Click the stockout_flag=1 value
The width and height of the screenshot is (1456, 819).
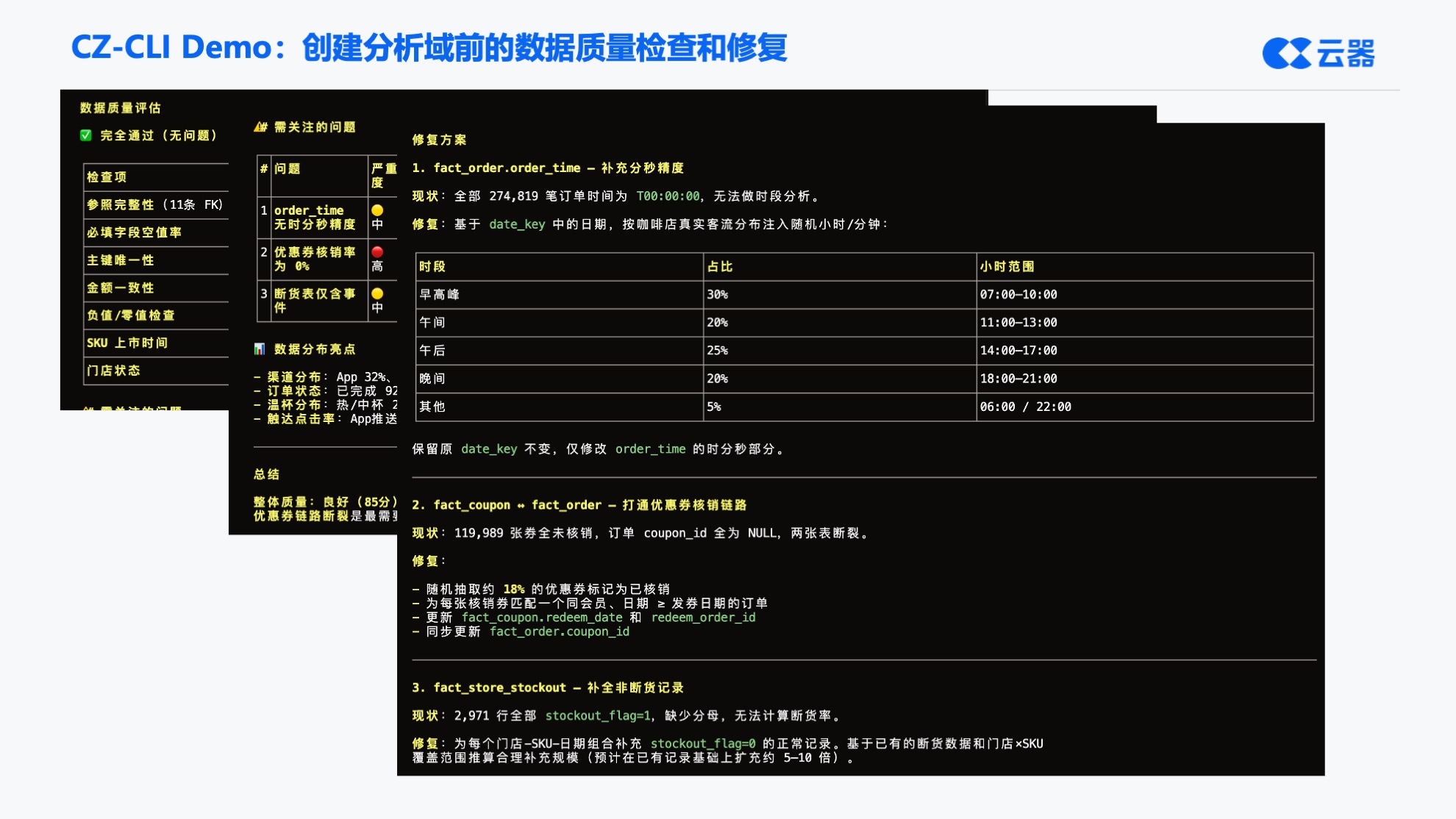(598, 716)
